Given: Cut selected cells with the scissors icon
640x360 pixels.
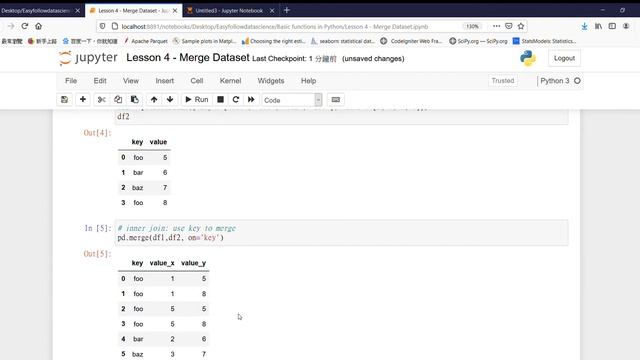Looking at the screenshot, I should (102, 100).
